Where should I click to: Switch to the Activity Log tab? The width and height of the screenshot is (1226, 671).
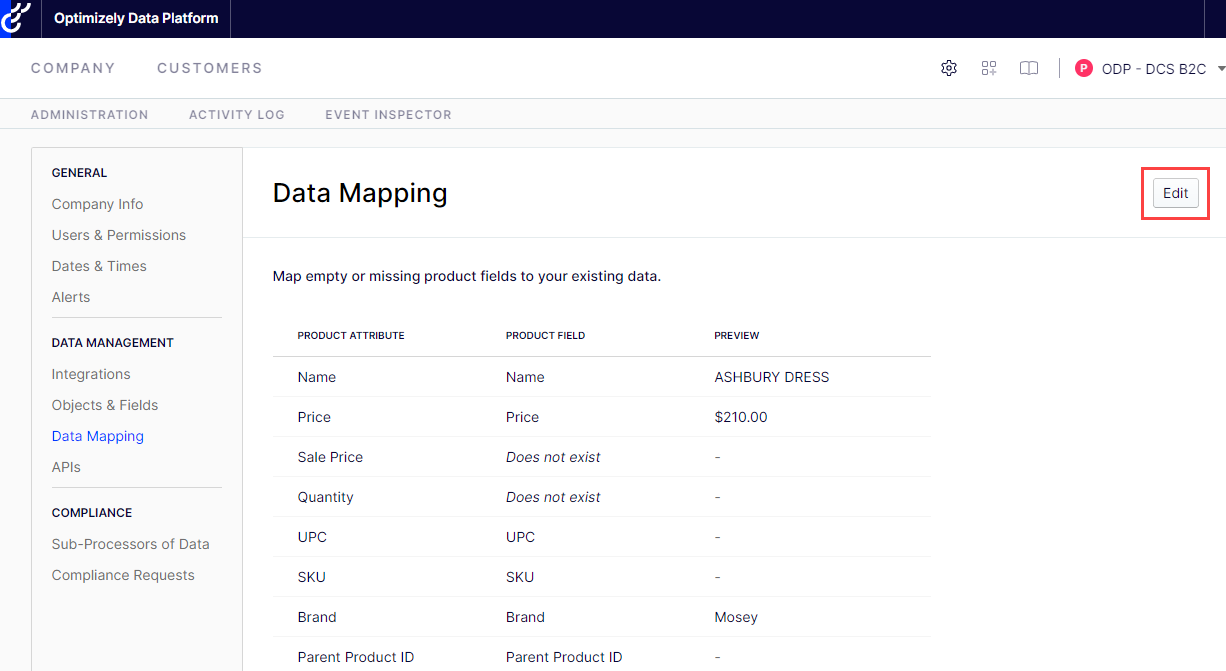(236, 115)
